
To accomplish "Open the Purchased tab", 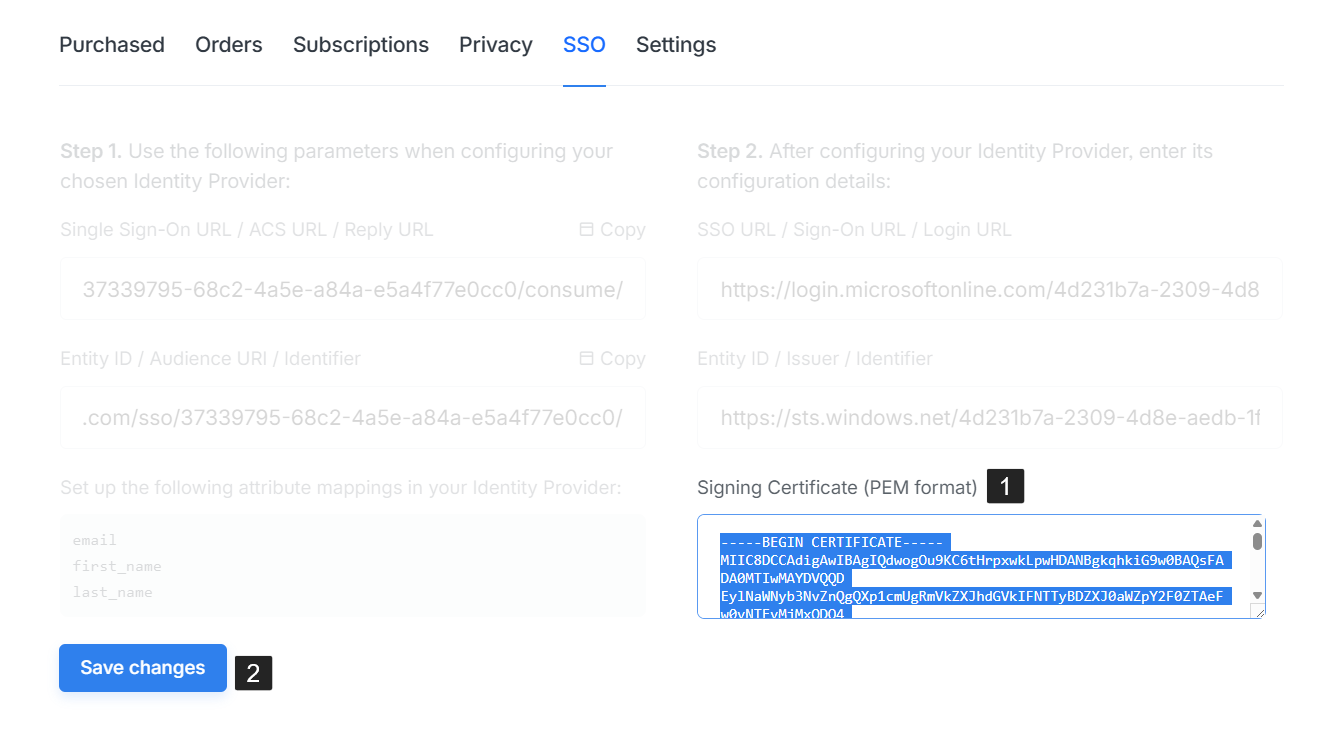I will (112, 45).
